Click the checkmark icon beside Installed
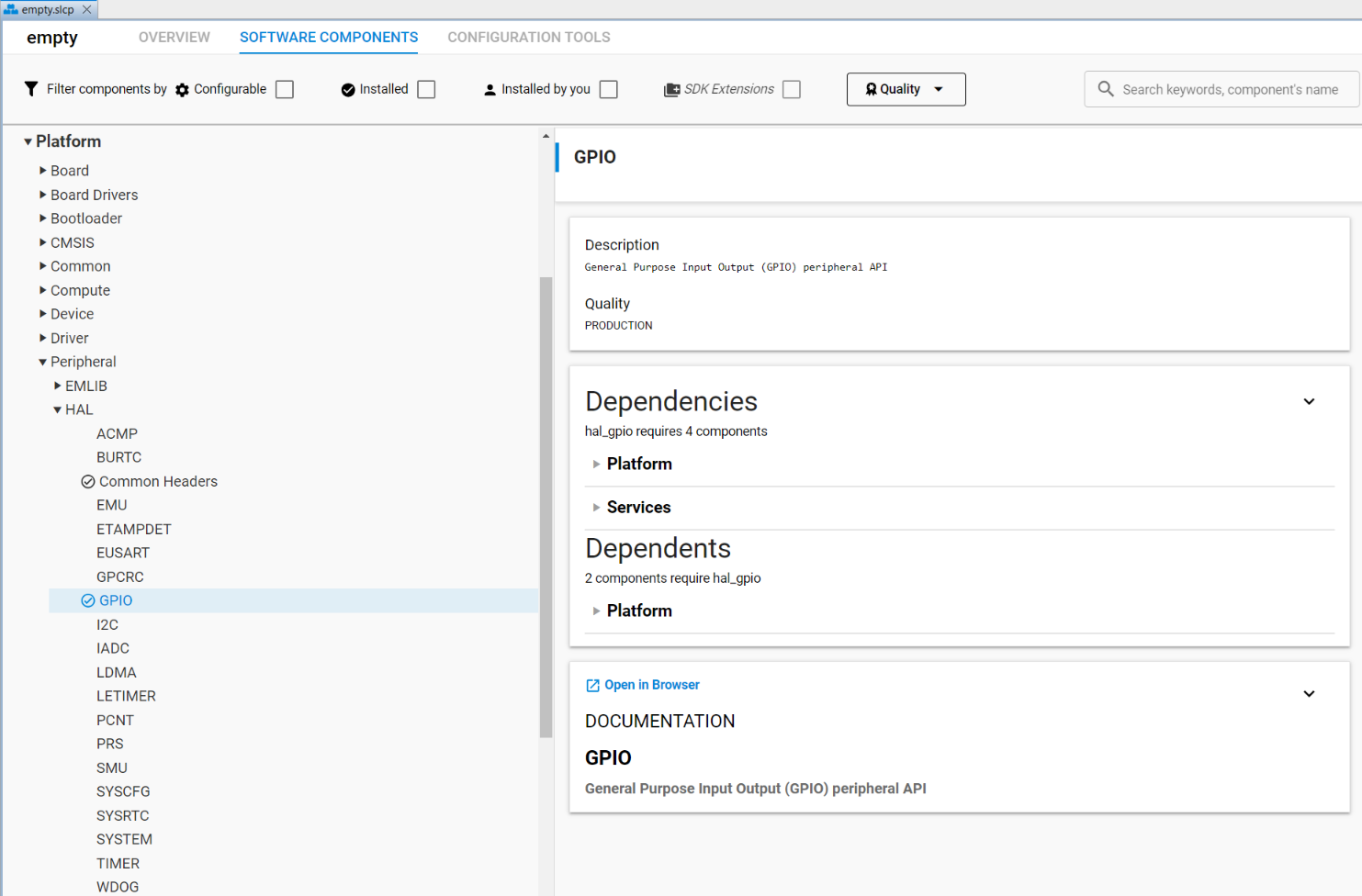The width and height of the screenshot is (1362, 896). pos(347,89)
